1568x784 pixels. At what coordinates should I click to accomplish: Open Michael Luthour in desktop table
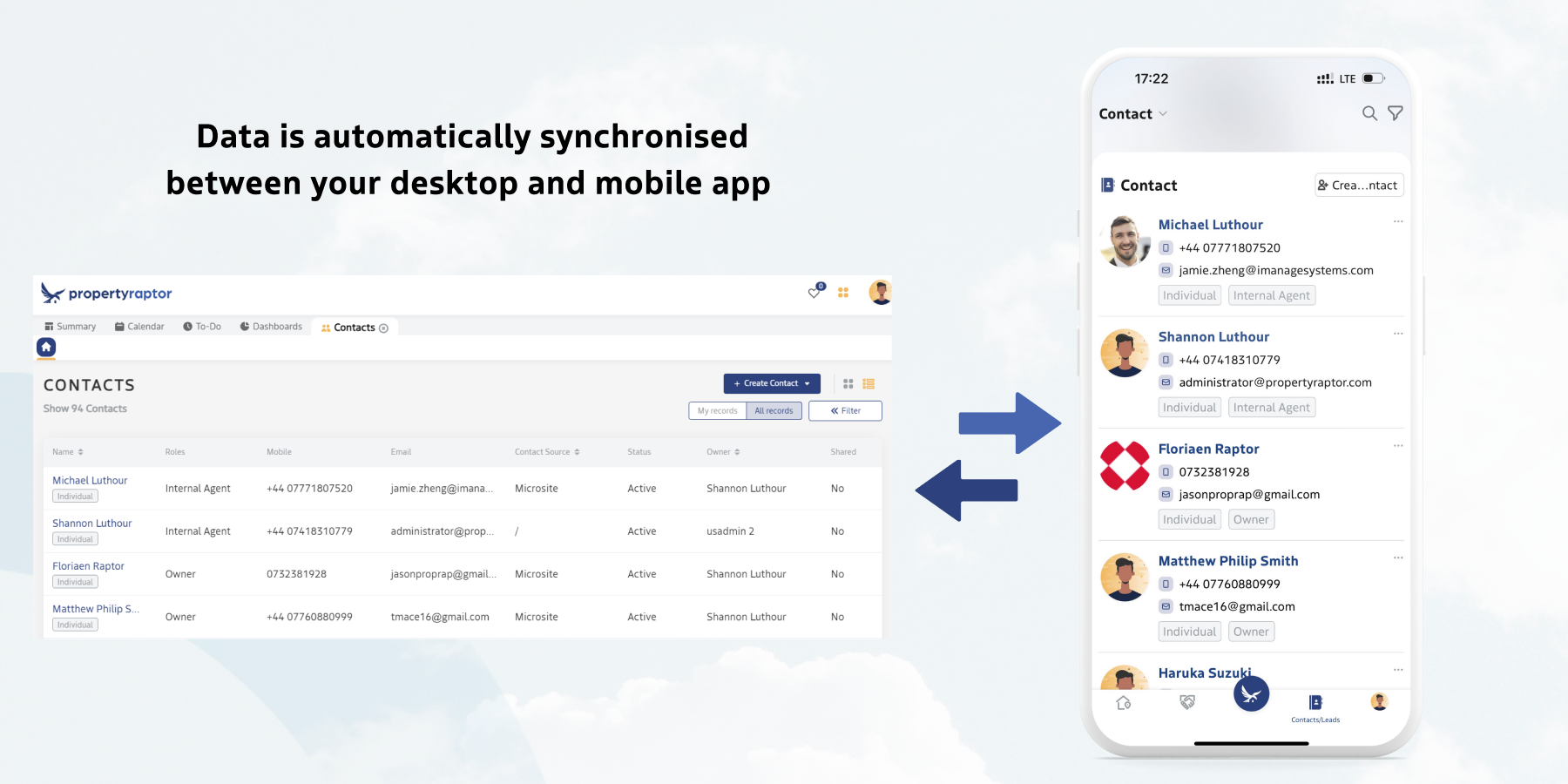click(x=90, y=481)
